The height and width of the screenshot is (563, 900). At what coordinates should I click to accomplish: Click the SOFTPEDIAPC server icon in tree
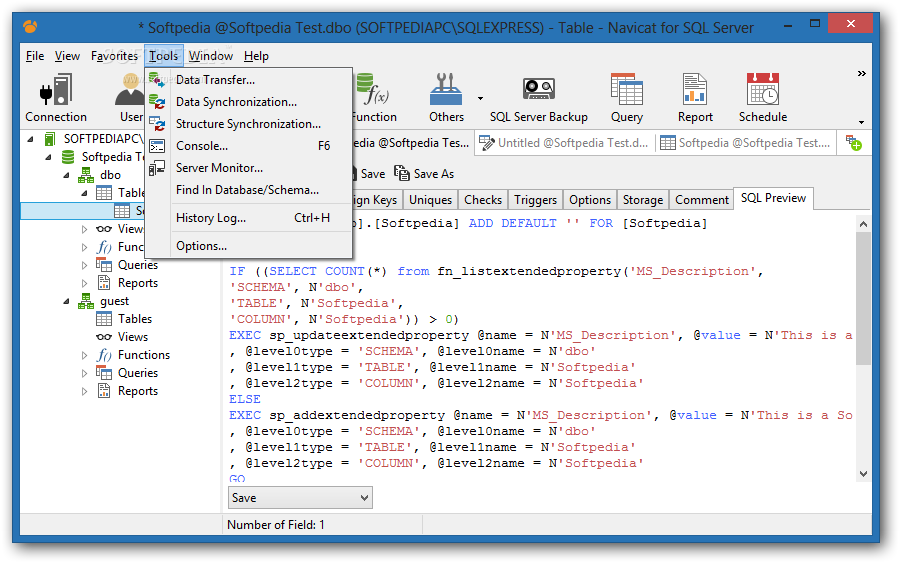click(50, 139)
